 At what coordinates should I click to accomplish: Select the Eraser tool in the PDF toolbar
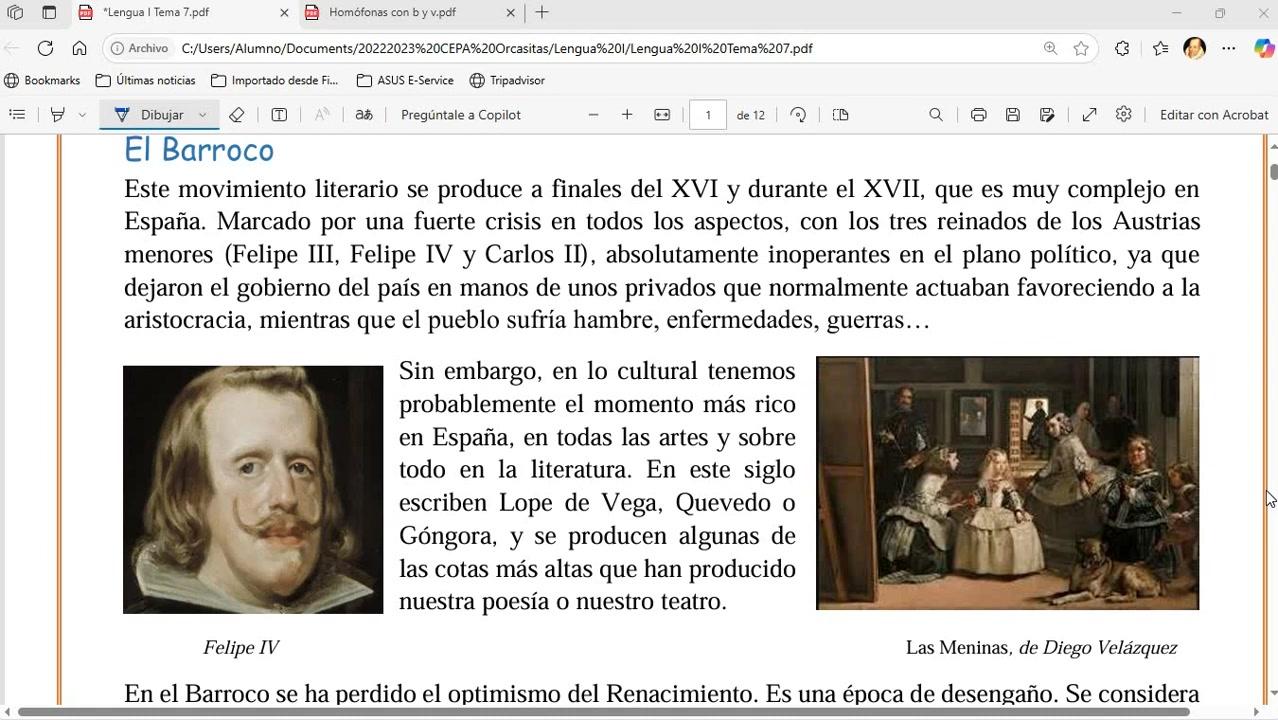point(237,115)
